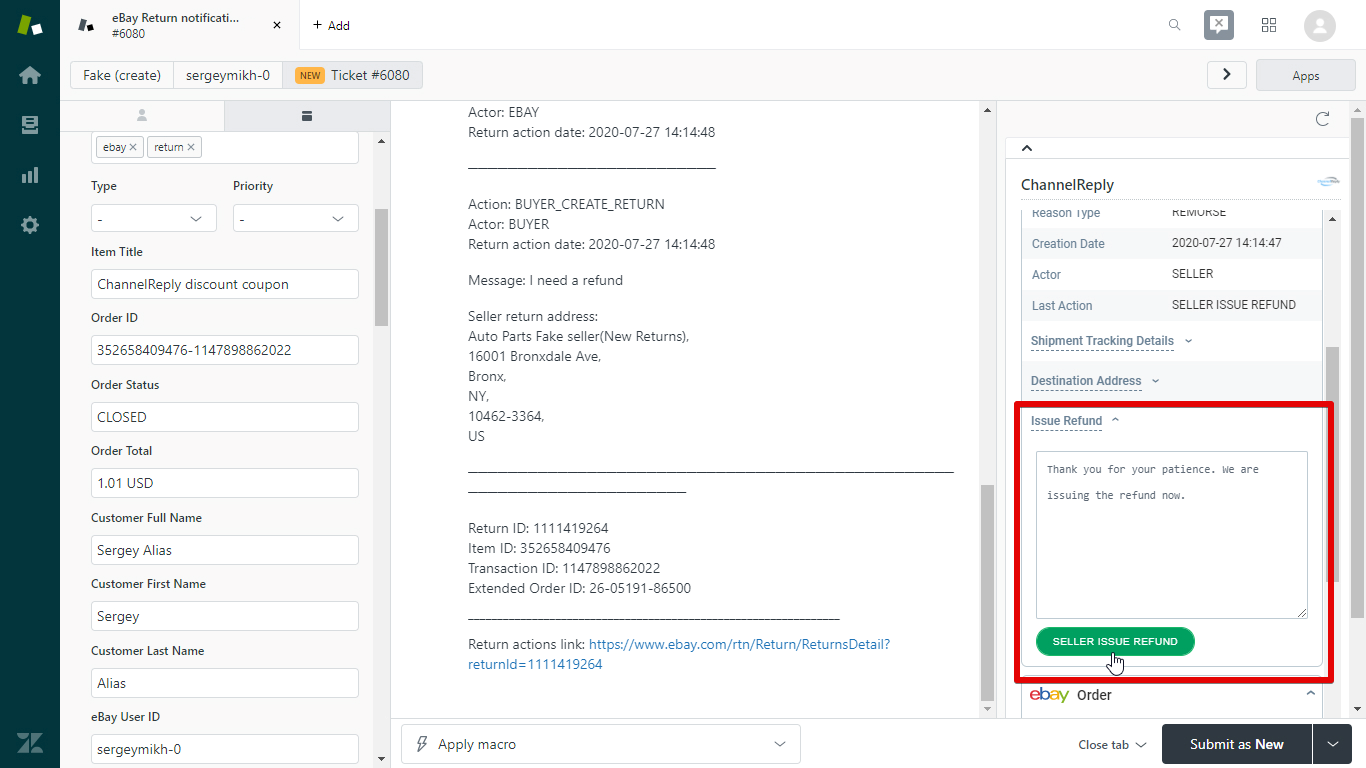Open the Priority dropdown

(x=296, y=218)
